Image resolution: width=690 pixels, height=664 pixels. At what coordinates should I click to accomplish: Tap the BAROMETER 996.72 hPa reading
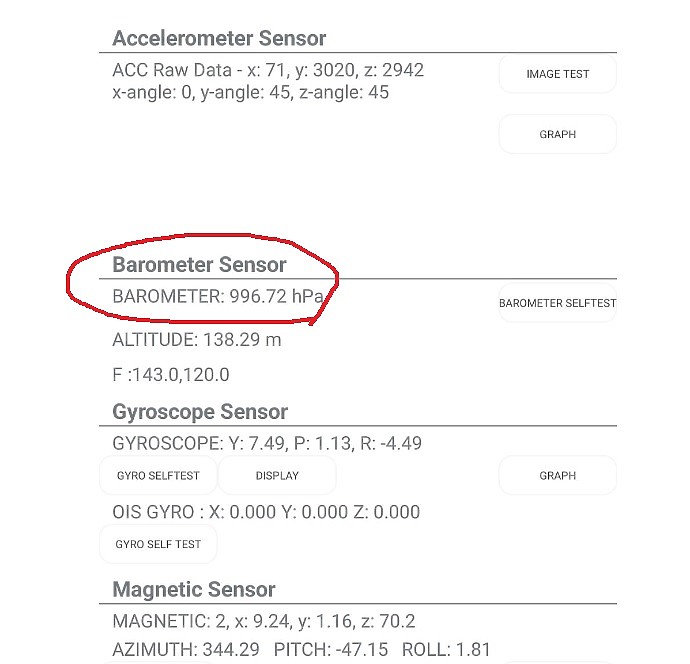tap(218, 296)
